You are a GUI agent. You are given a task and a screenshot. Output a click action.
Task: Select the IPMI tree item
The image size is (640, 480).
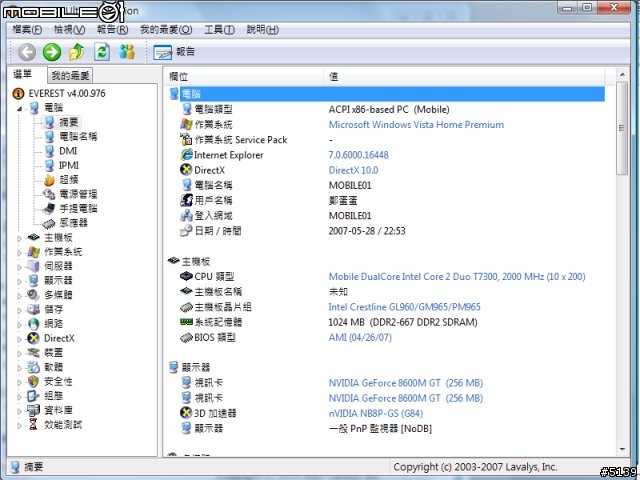[x=69, y=165]
